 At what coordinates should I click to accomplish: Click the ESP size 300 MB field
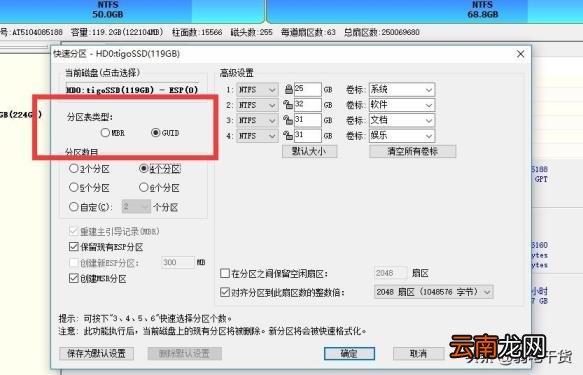pos(177,262)
